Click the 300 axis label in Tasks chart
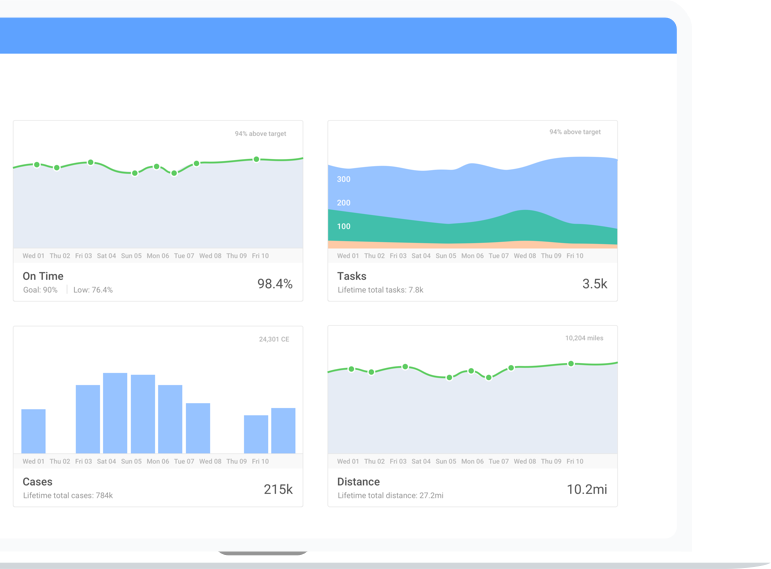771x569 pixels. [x=344, y=180]
